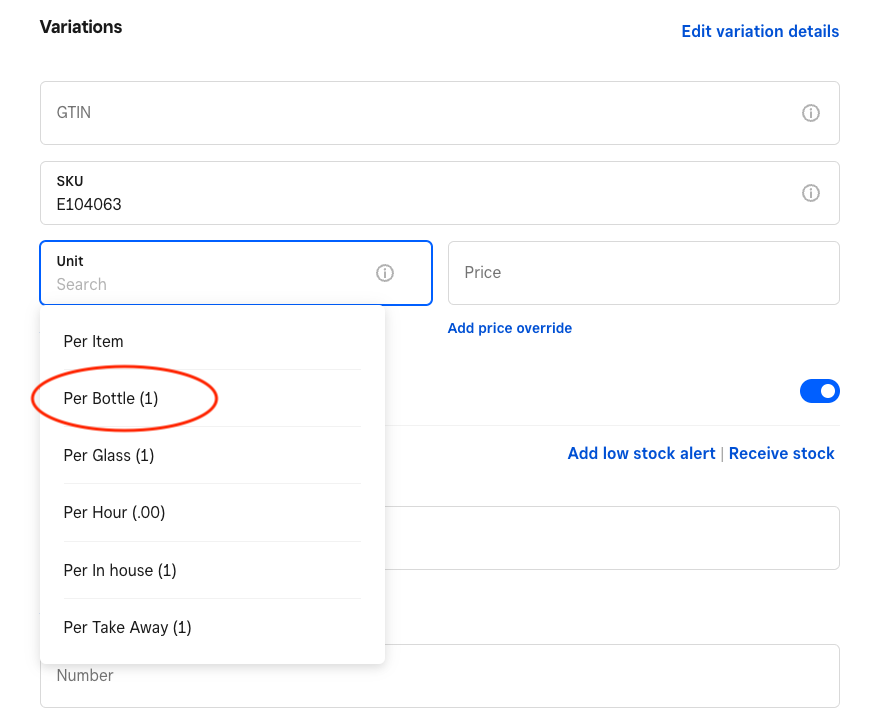The width and height of the screenshot is (879, 720).
Task: Turn off the blue toggle switch
Action: (x=819, y=391)
